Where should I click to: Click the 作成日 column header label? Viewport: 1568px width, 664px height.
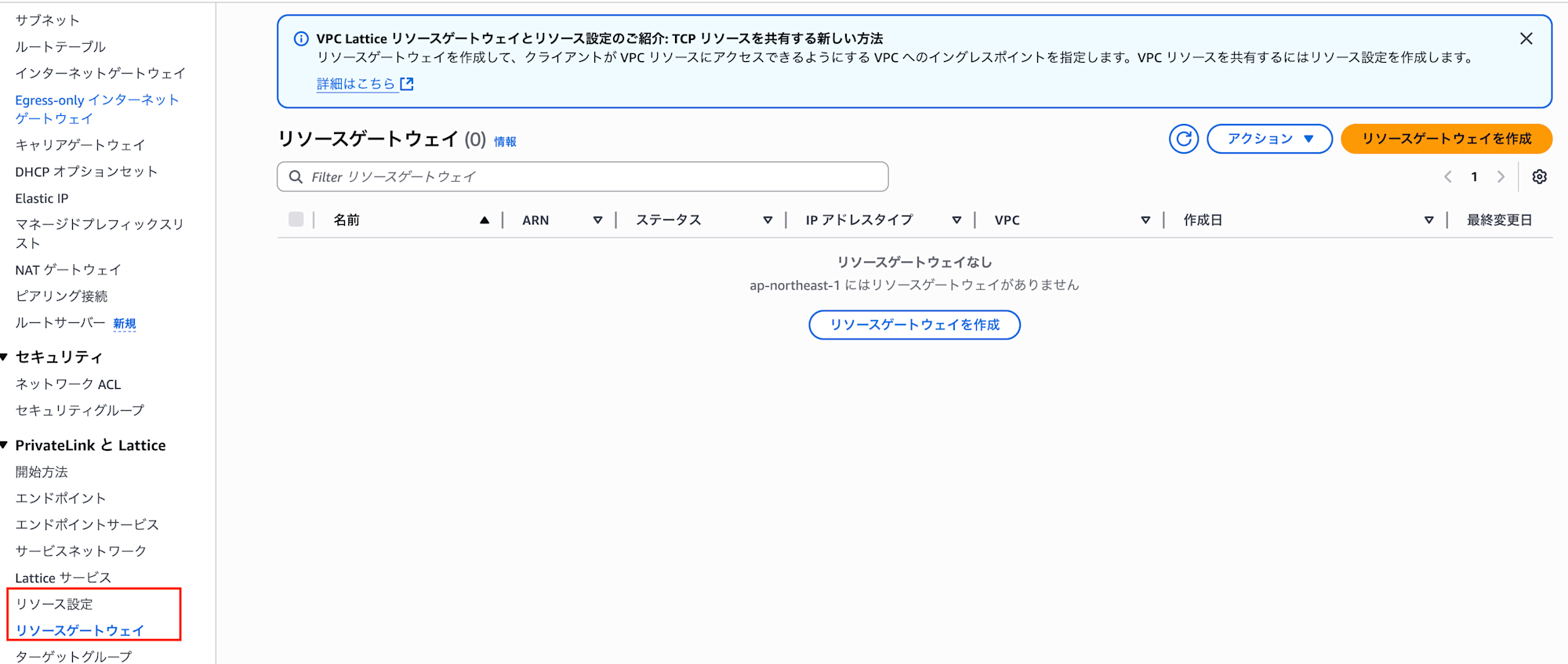pos(1203,220)
